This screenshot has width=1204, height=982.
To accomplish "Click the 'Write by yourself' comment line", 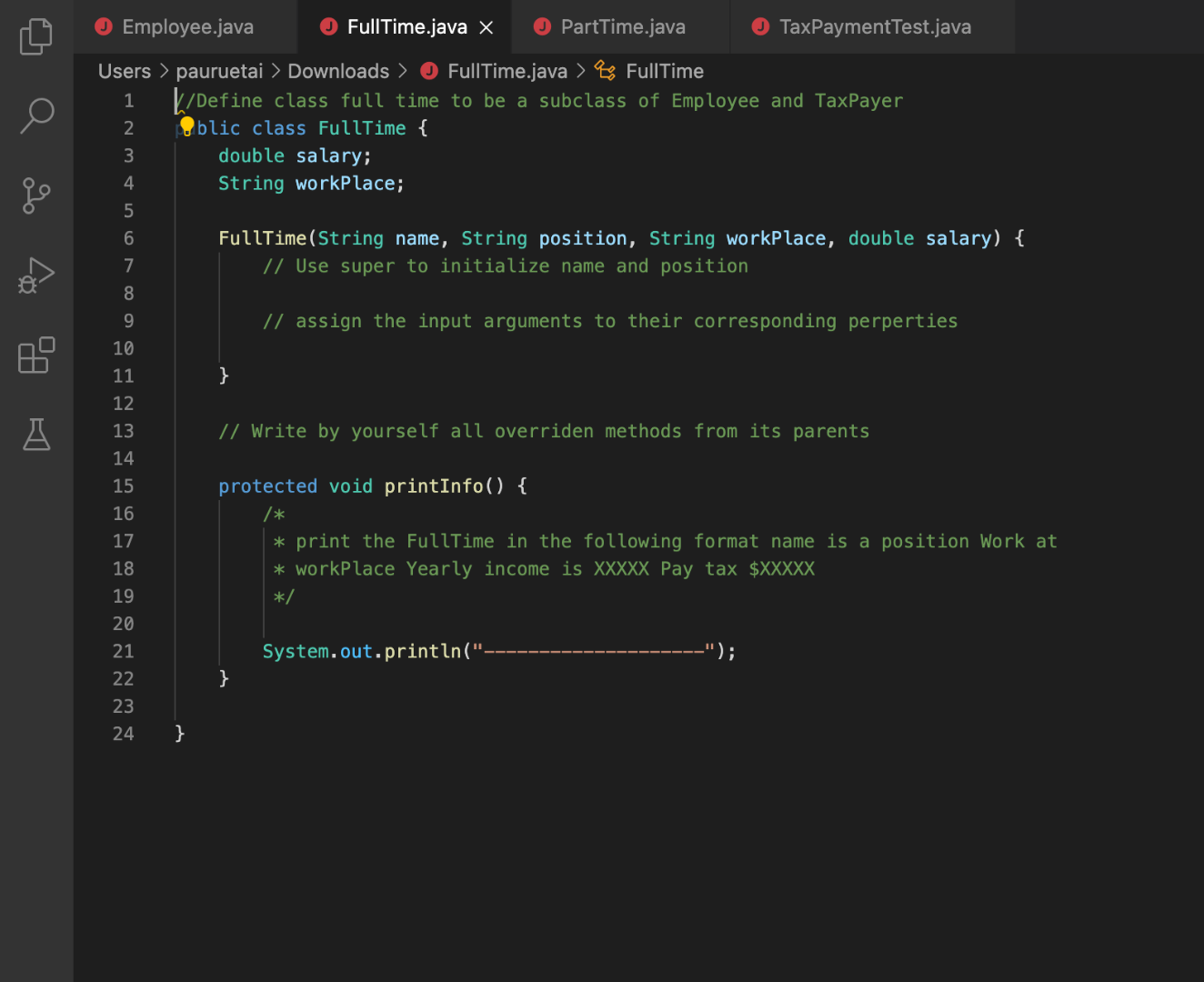I will point(544,431).
